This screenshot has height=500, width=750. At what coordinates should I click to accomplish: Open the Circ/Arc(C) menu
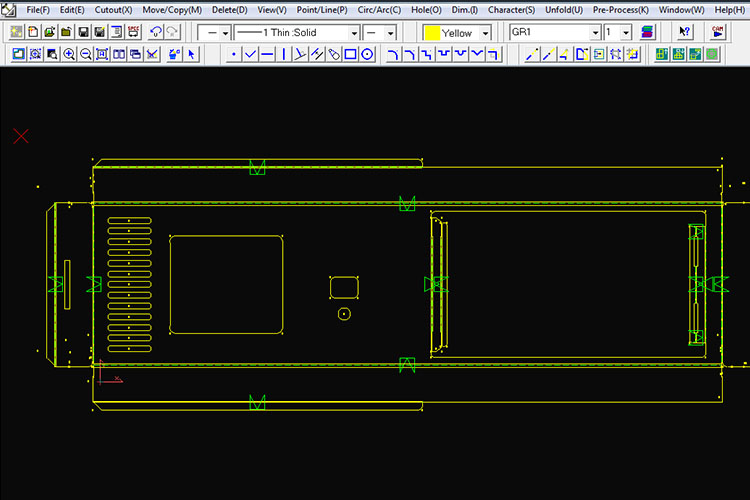pyautogui.click(x=379, y=10)
